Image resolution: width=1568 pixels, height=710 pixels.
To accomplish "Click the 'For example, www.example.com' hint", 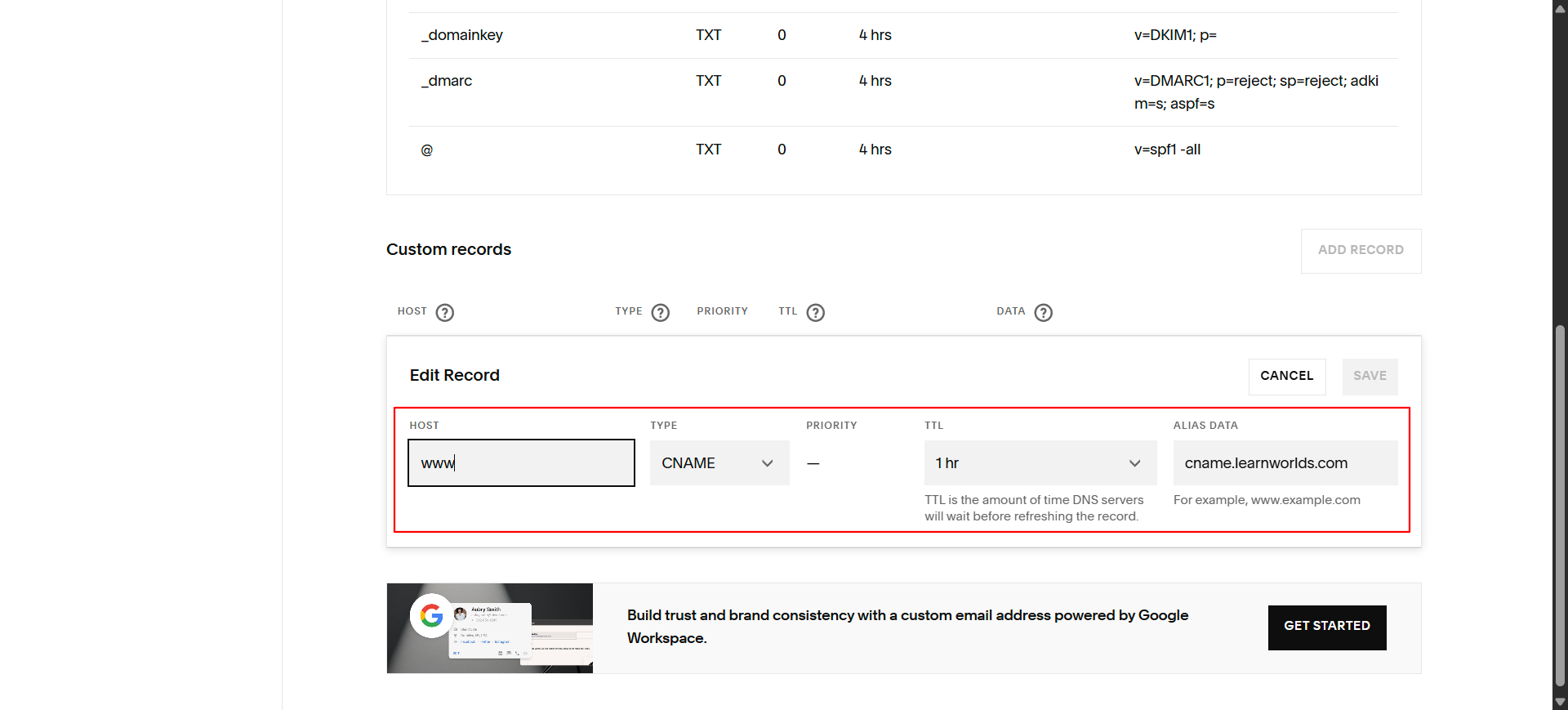I will [x=1267, y=500].
